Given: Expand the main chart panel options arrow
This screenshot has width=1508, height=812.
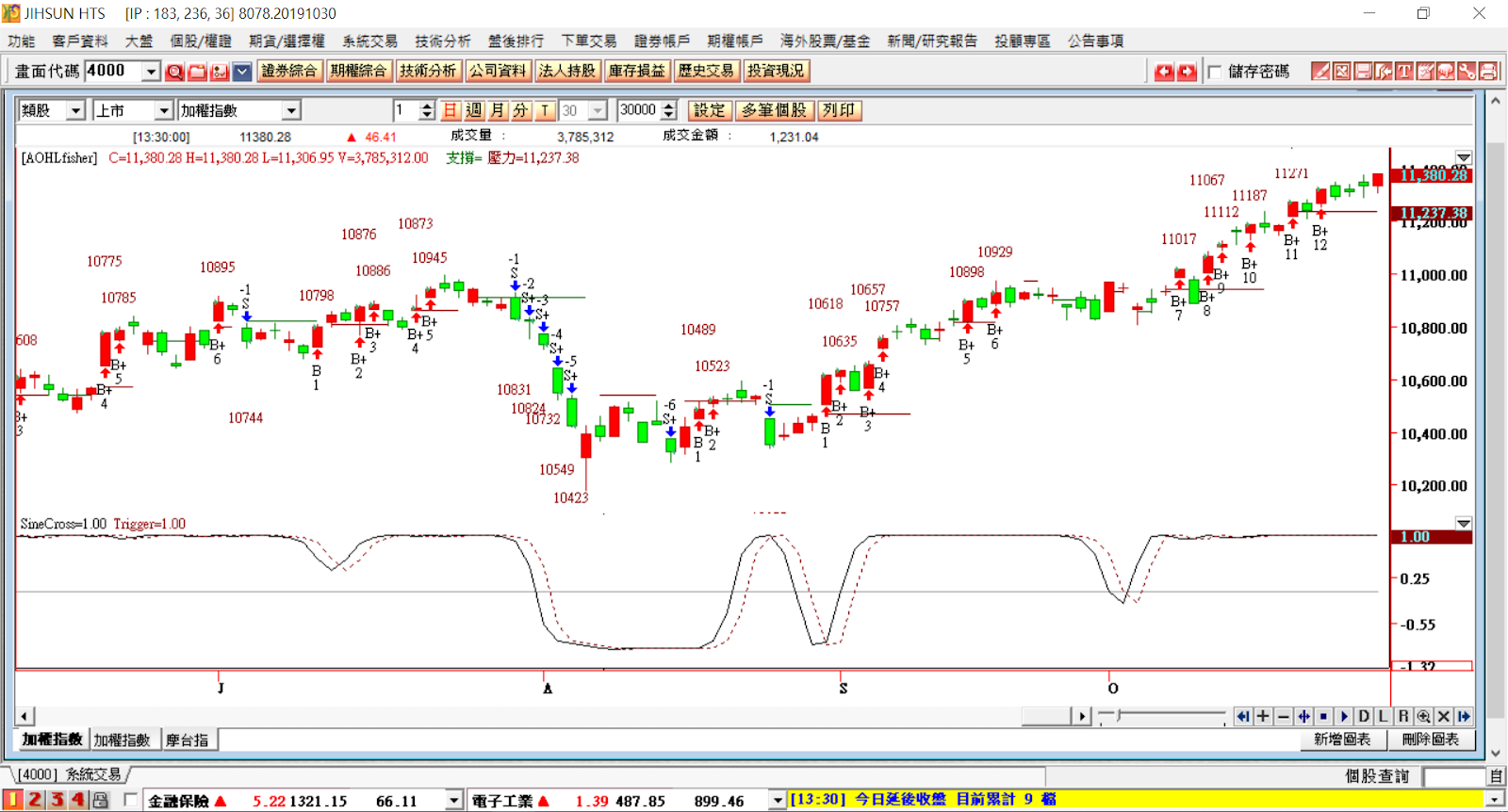Looking at the screenshot, I should [1464, 157].
